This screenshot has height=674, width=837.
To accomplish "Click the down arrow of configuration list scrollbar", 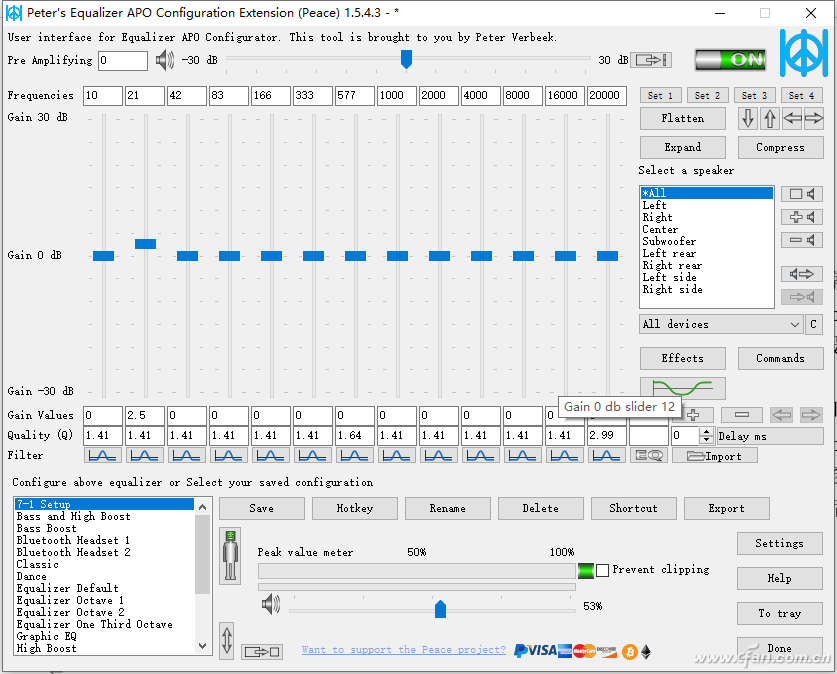I will point(202,646).
